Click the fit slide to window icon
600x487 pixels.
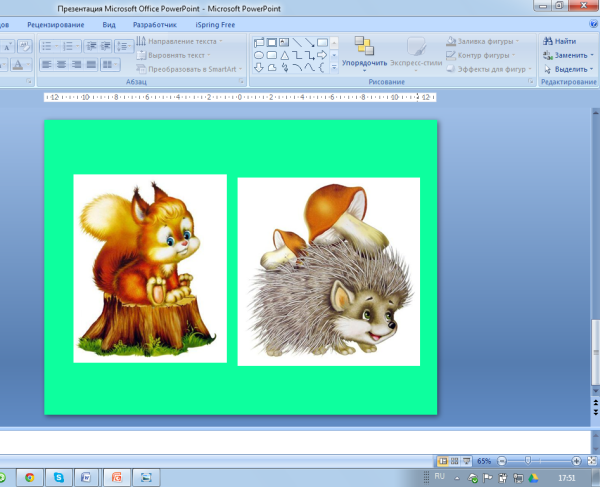click(591, 461)
